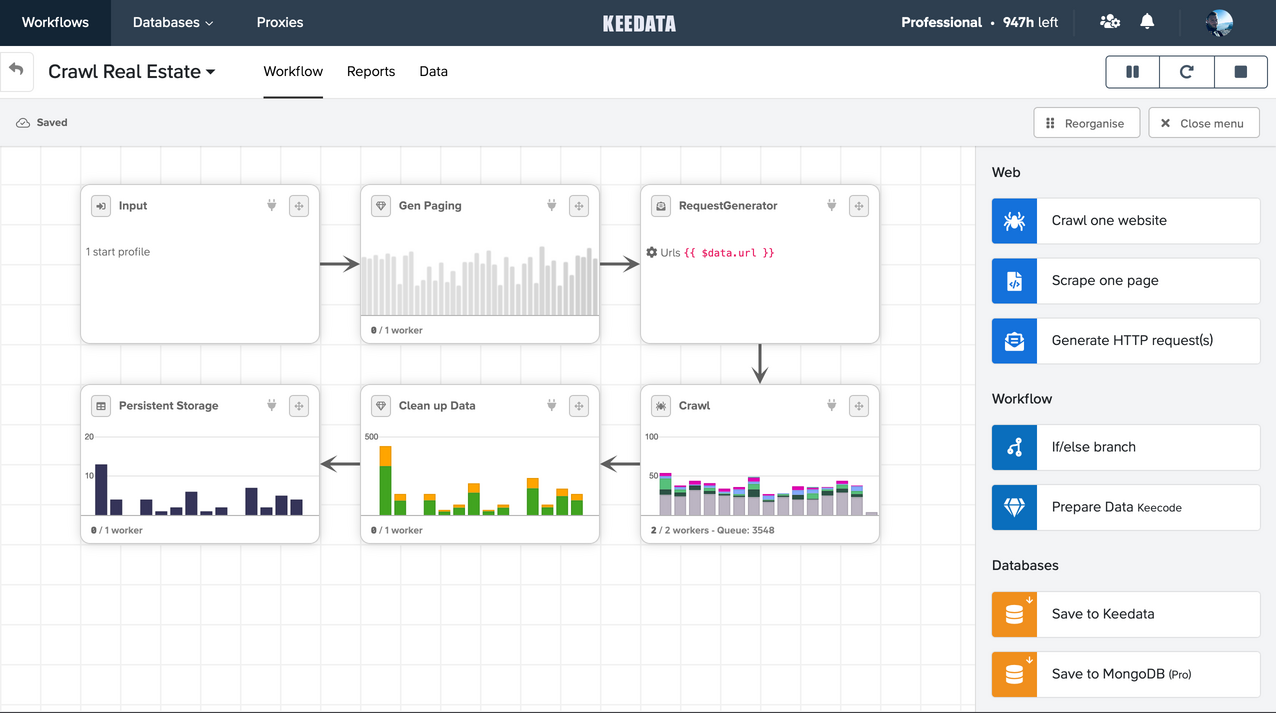Click the back arrow icon
1276x713 pixels.
pyautogui.click(x=15, y=71)
